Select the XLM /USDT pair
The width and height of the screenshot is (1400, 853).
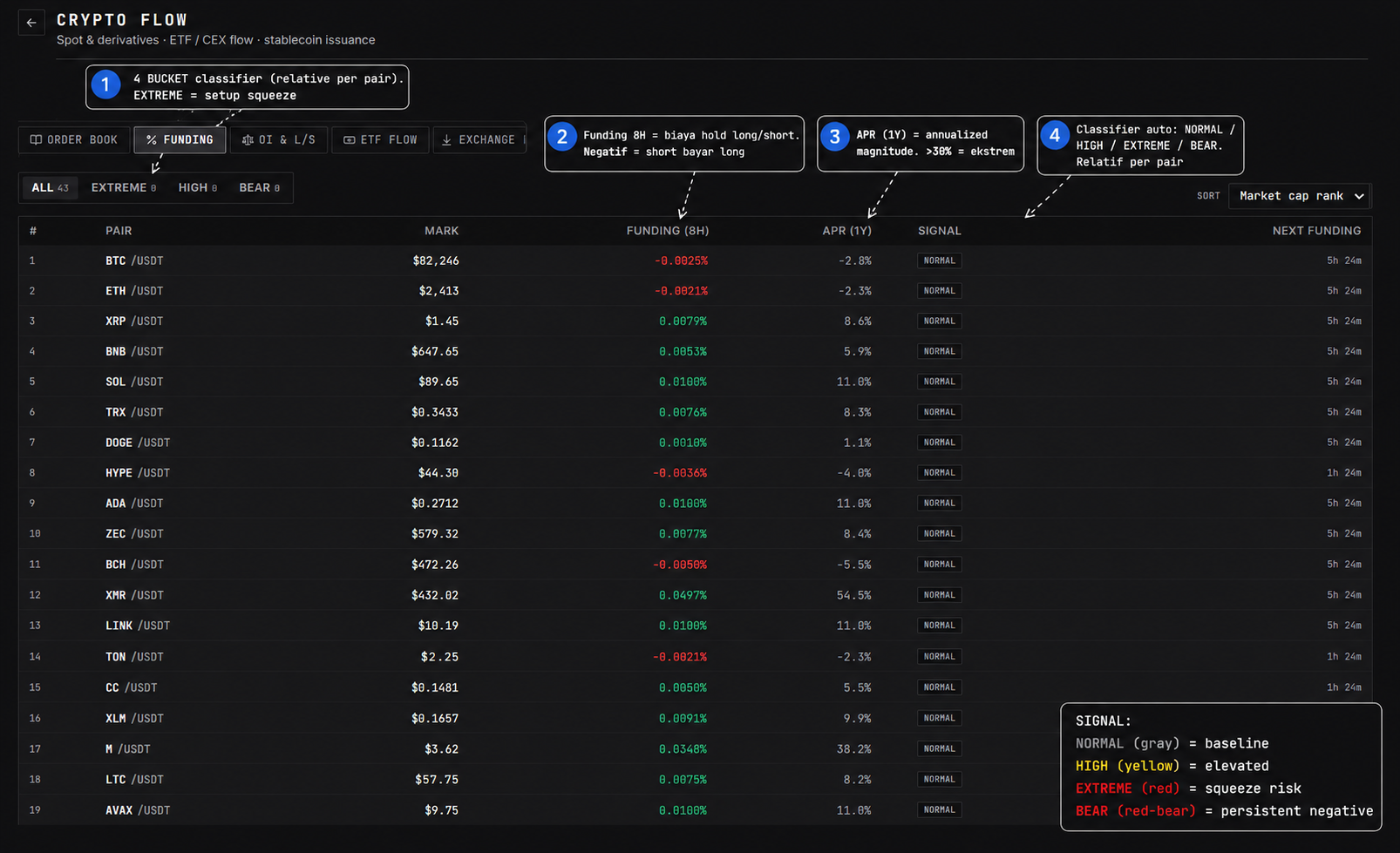click(x=134, y=718)
